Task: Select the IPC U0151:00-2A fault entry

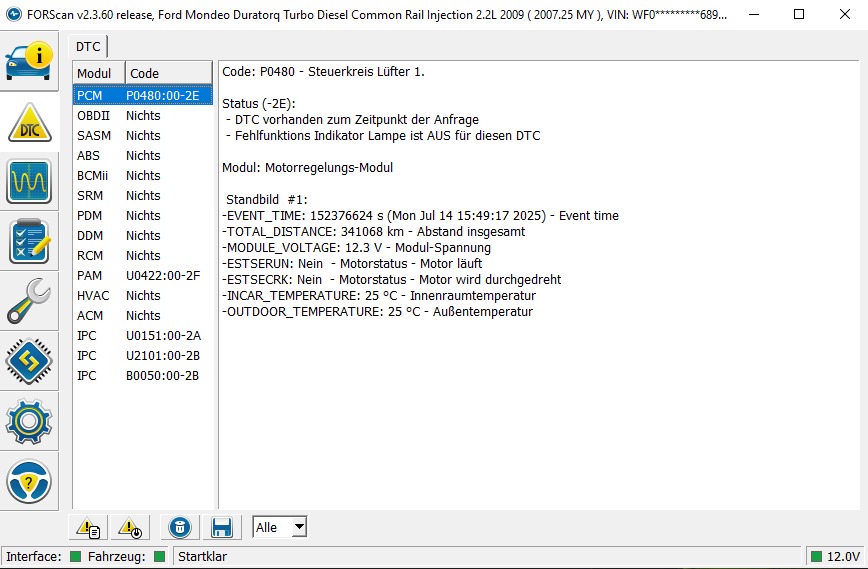Action: 143,335
